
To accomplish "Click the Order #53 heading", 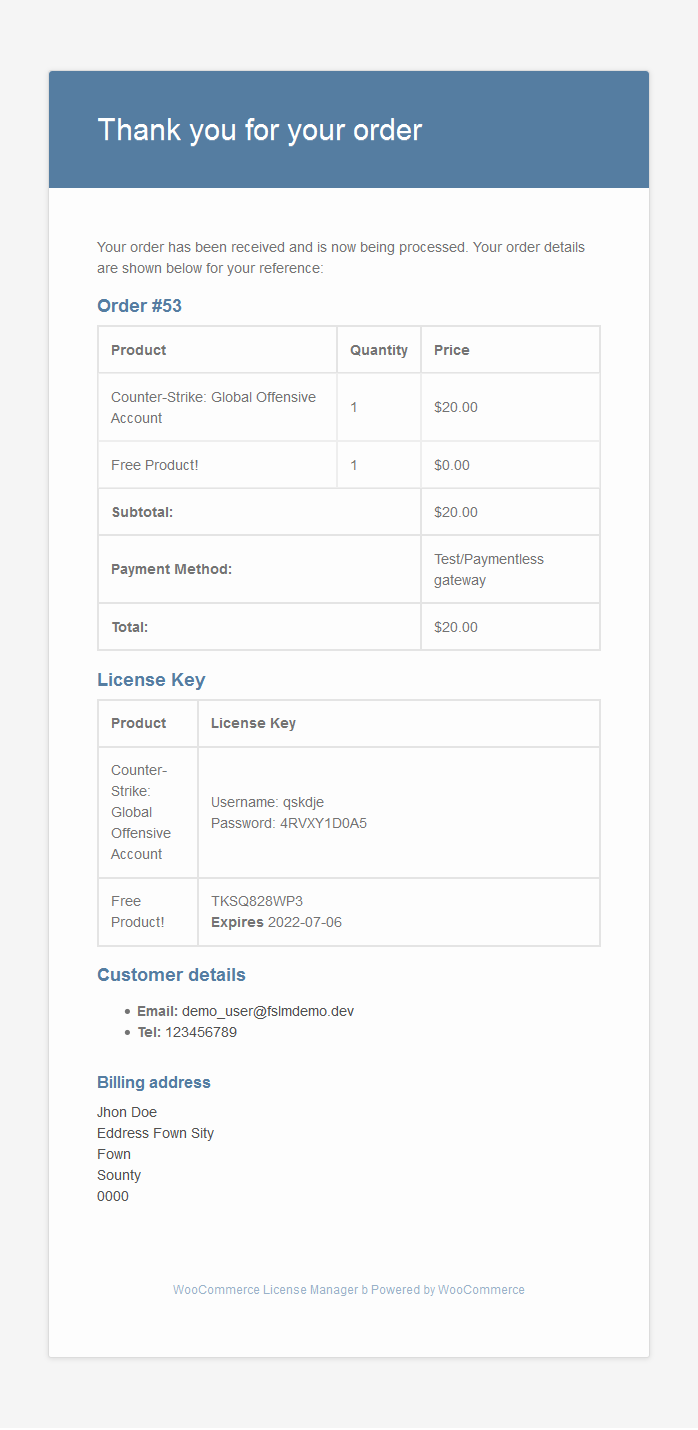I will coord(139,306).
